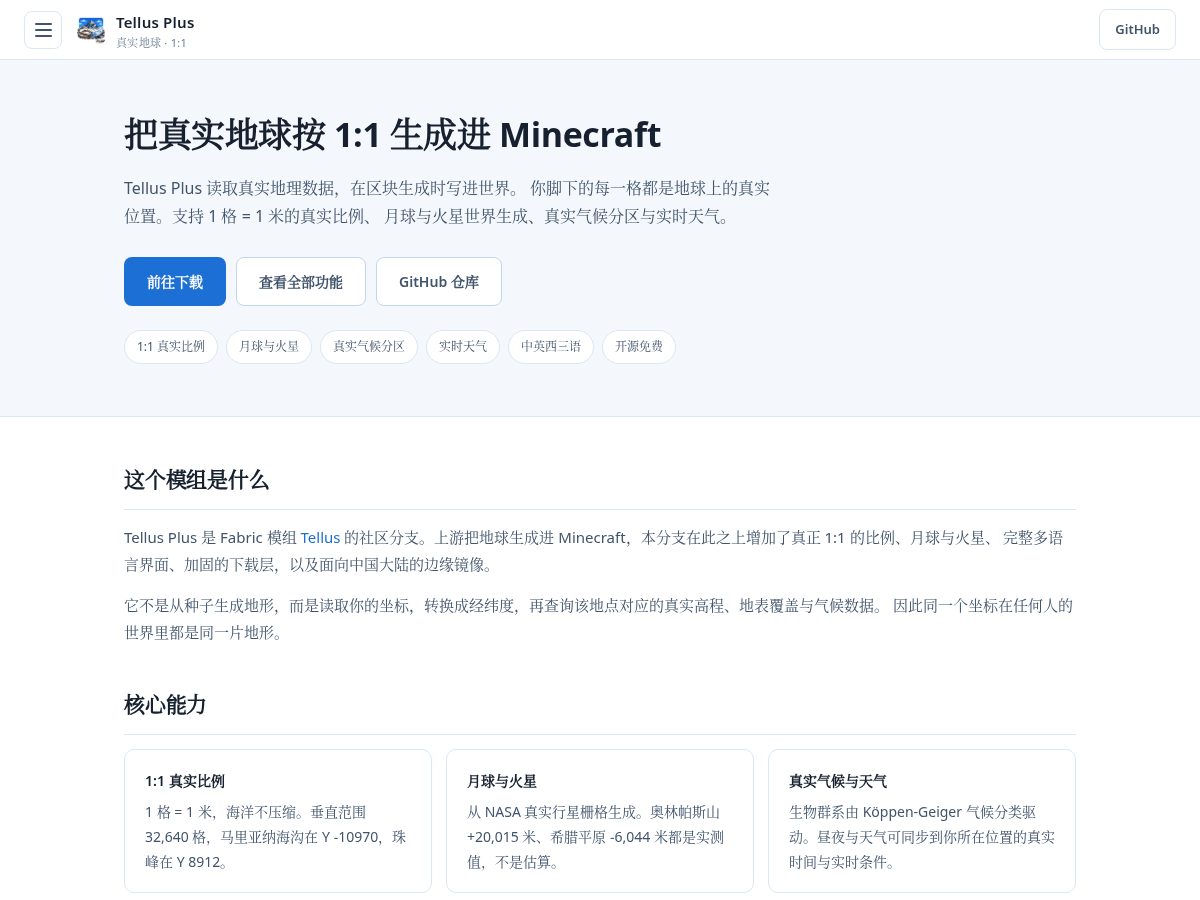Screen dimensions: 1200x900
Task: Click the 核心能力 section heading
Action: point(165,705)
